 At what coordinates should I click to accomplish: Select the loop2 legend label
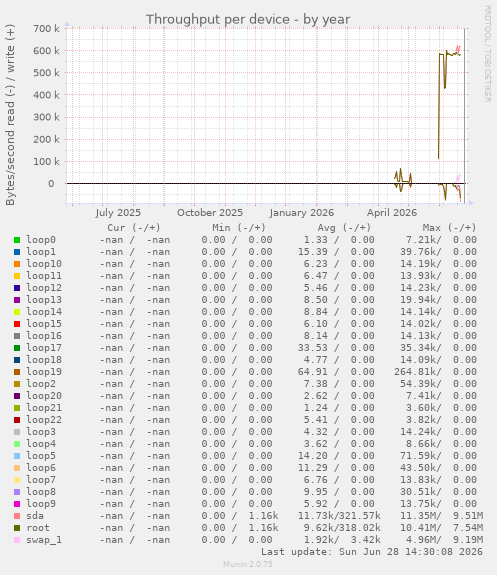(41, 384)
